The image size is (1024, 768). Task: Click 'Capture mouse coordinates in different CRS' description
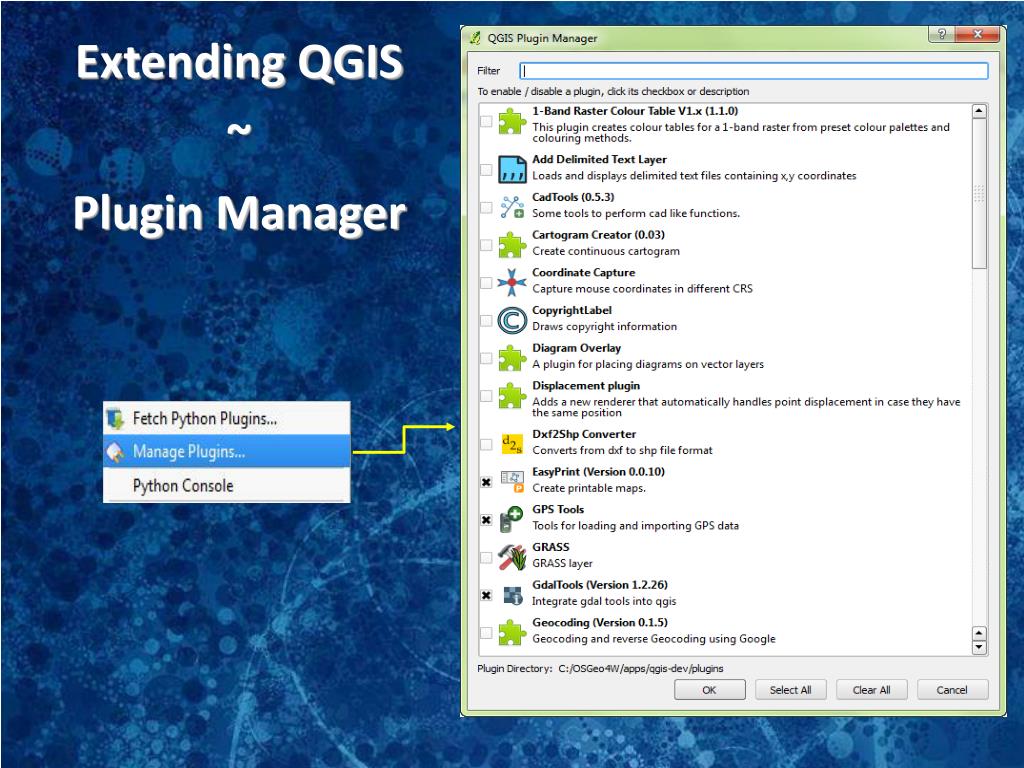pos(642,289)
